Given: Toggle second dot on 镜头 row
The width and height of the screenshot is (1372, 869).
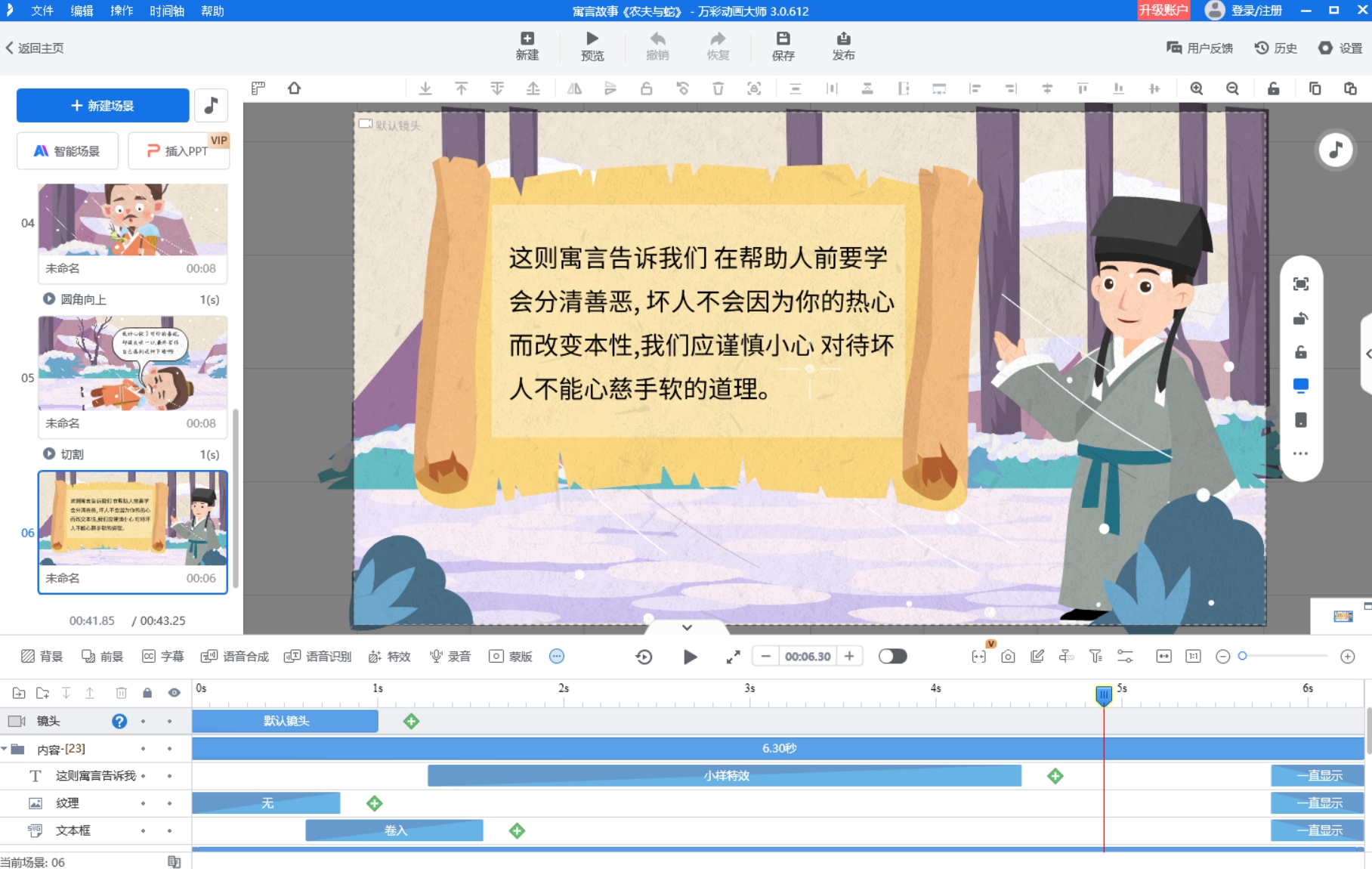Looking at the screenshot, I should tap(169, 721).
